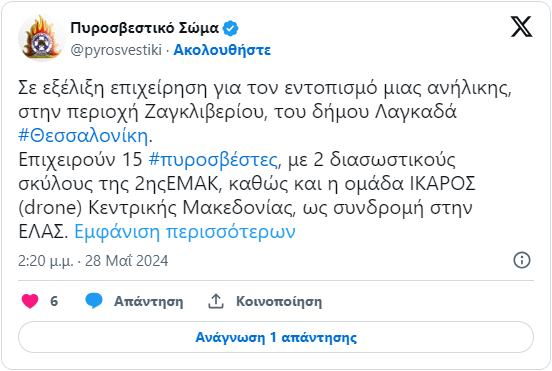The height and width of the screenshot is (371, 552).
Task: Expand tweet with Εμφάνιση περισσότερων
Action: (x=185, y=232)
